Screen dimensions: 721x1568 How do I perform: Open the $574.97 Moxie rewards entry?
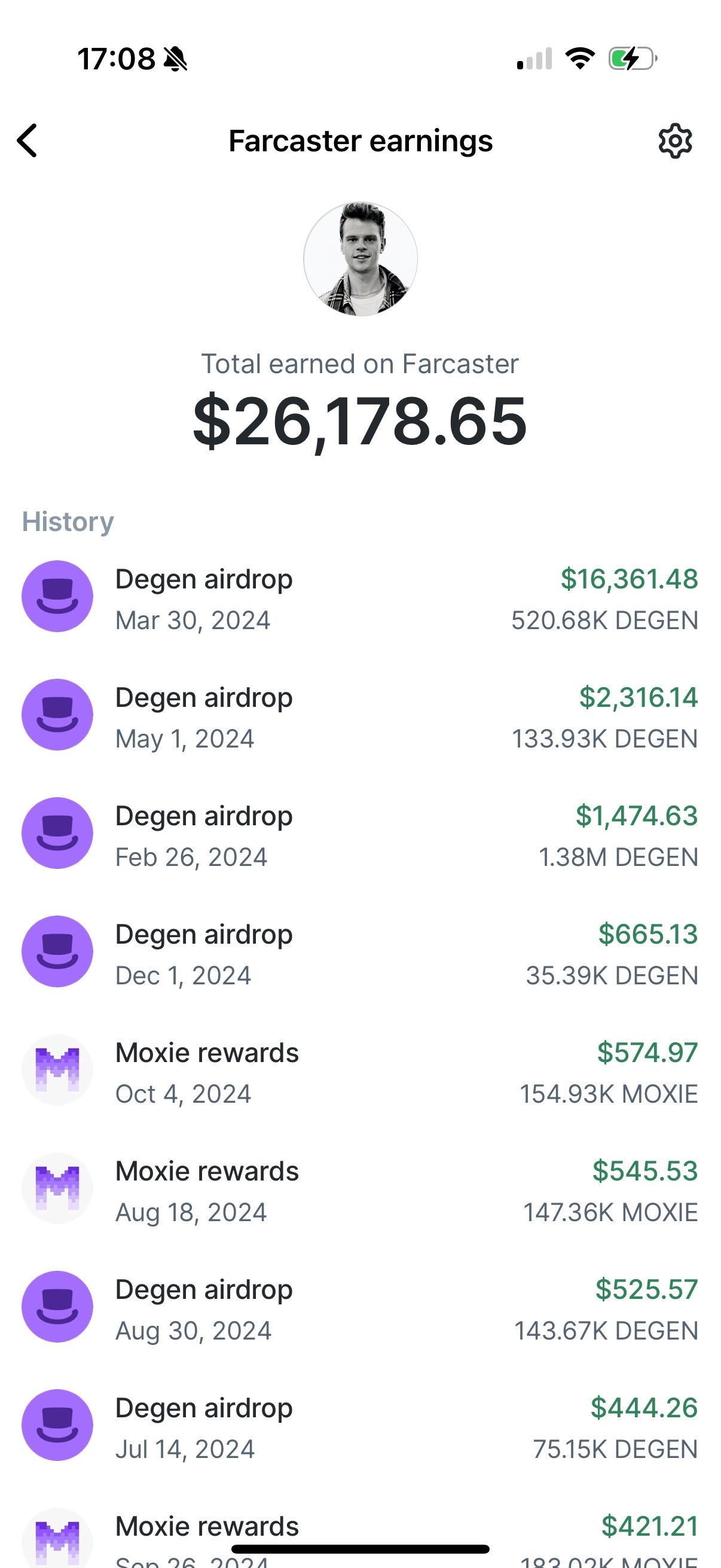360,1072
